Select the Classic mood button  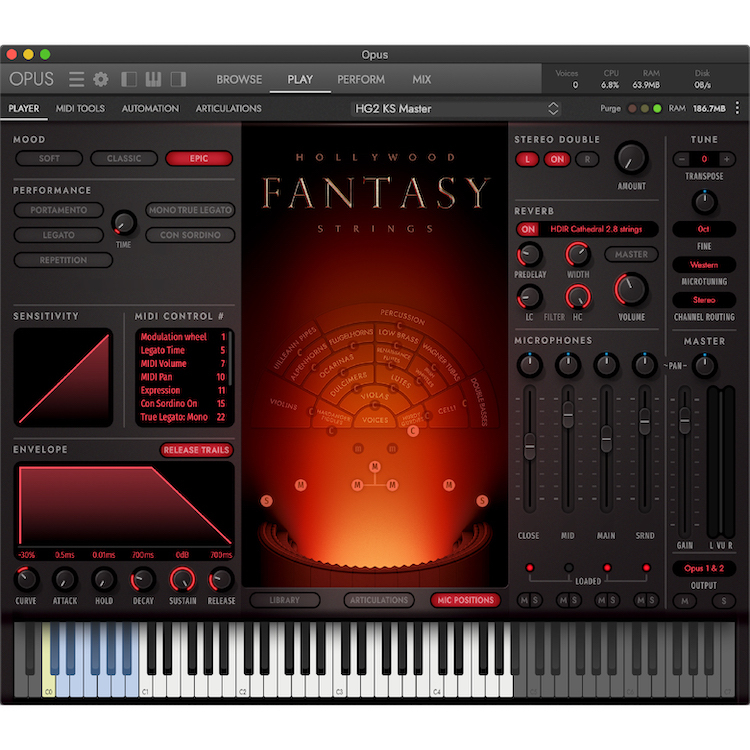click(x=124, y=158)
